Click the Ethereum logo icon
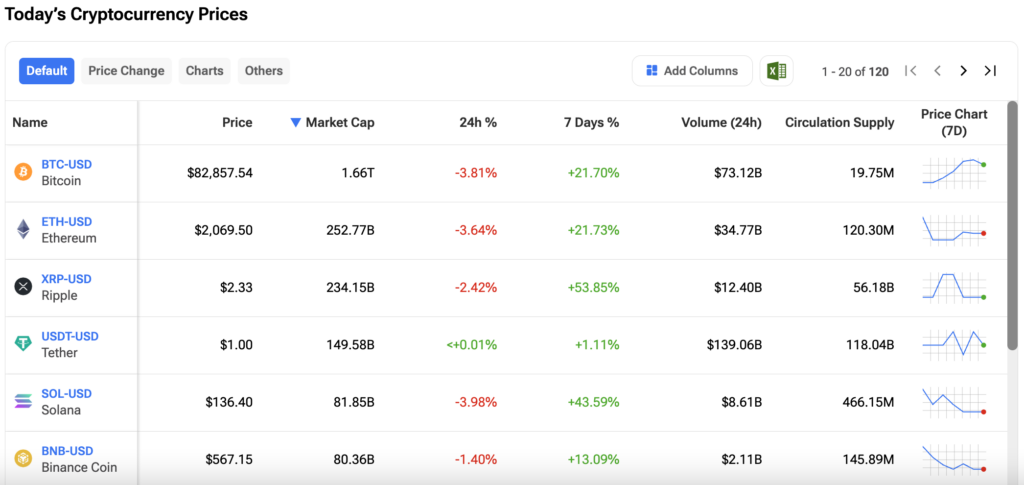Screen dimensions: 1024x485 click(x=23, y=230)
